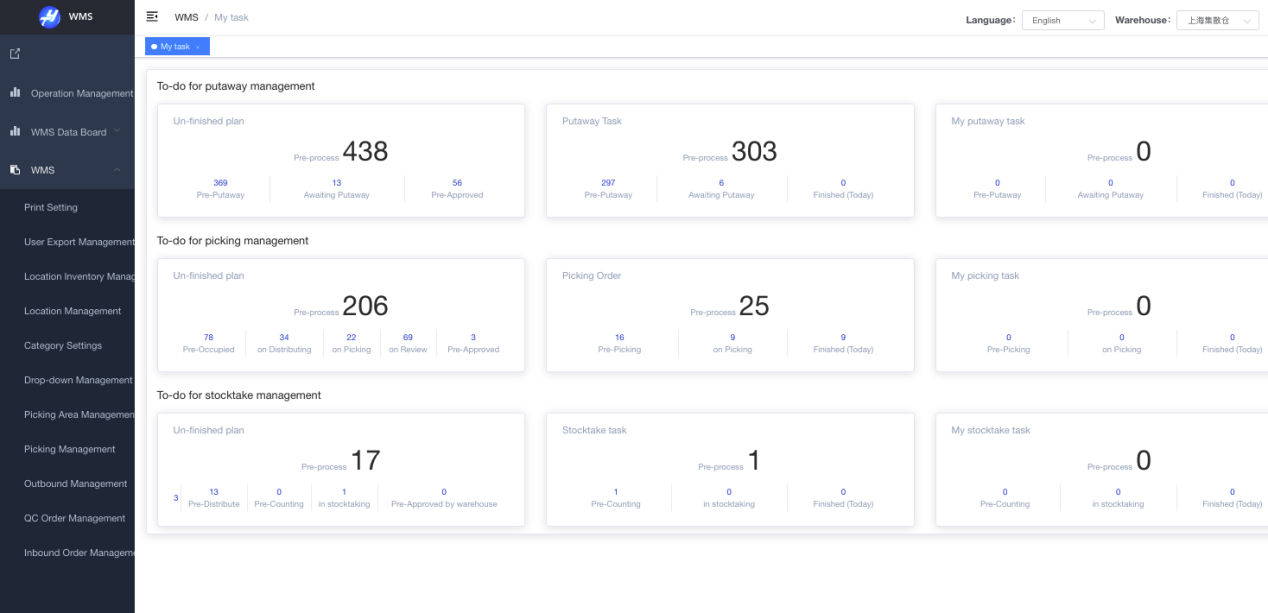Click WMS in the breadcrumb
The image size is (1268, 613).
click(x=186, y=17)
